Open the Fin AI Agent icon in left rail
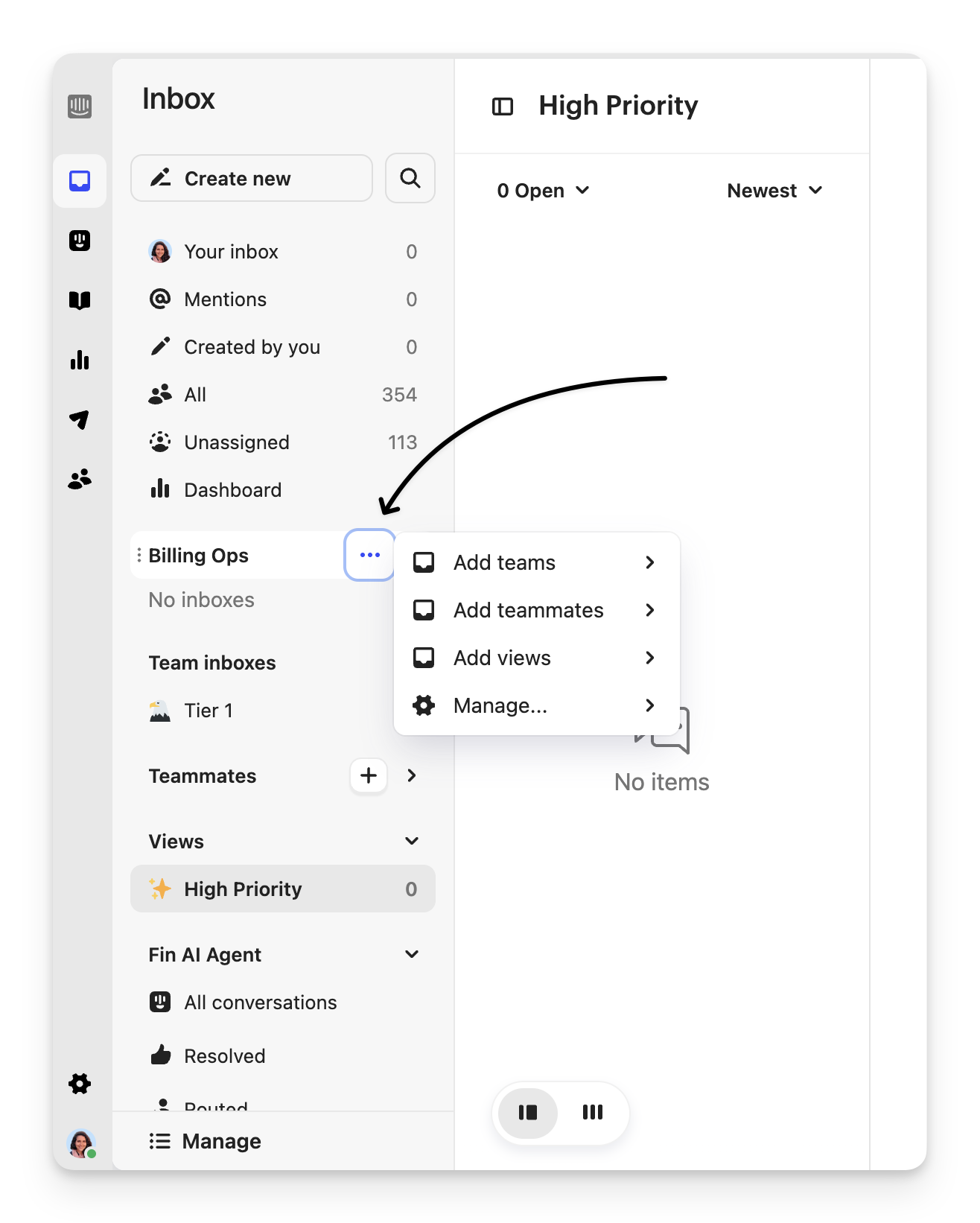Image resolution: width=980 pixels, height=1223 pixels. pyautogui.click(x=80, y=241)
